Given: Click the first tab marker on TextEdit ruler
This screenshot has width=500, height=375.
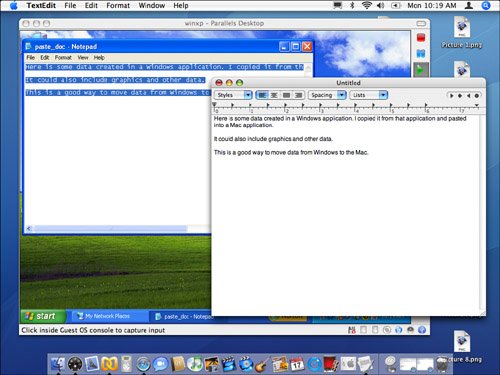Looking at the screenshot, I should pos(232,106).
